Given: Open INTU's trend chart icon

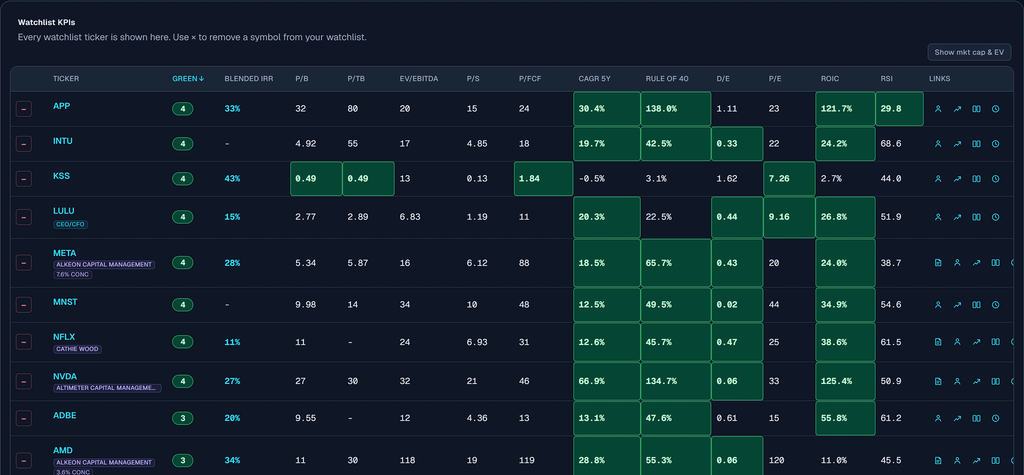Looking at the screenshot, I should [957, 144].
